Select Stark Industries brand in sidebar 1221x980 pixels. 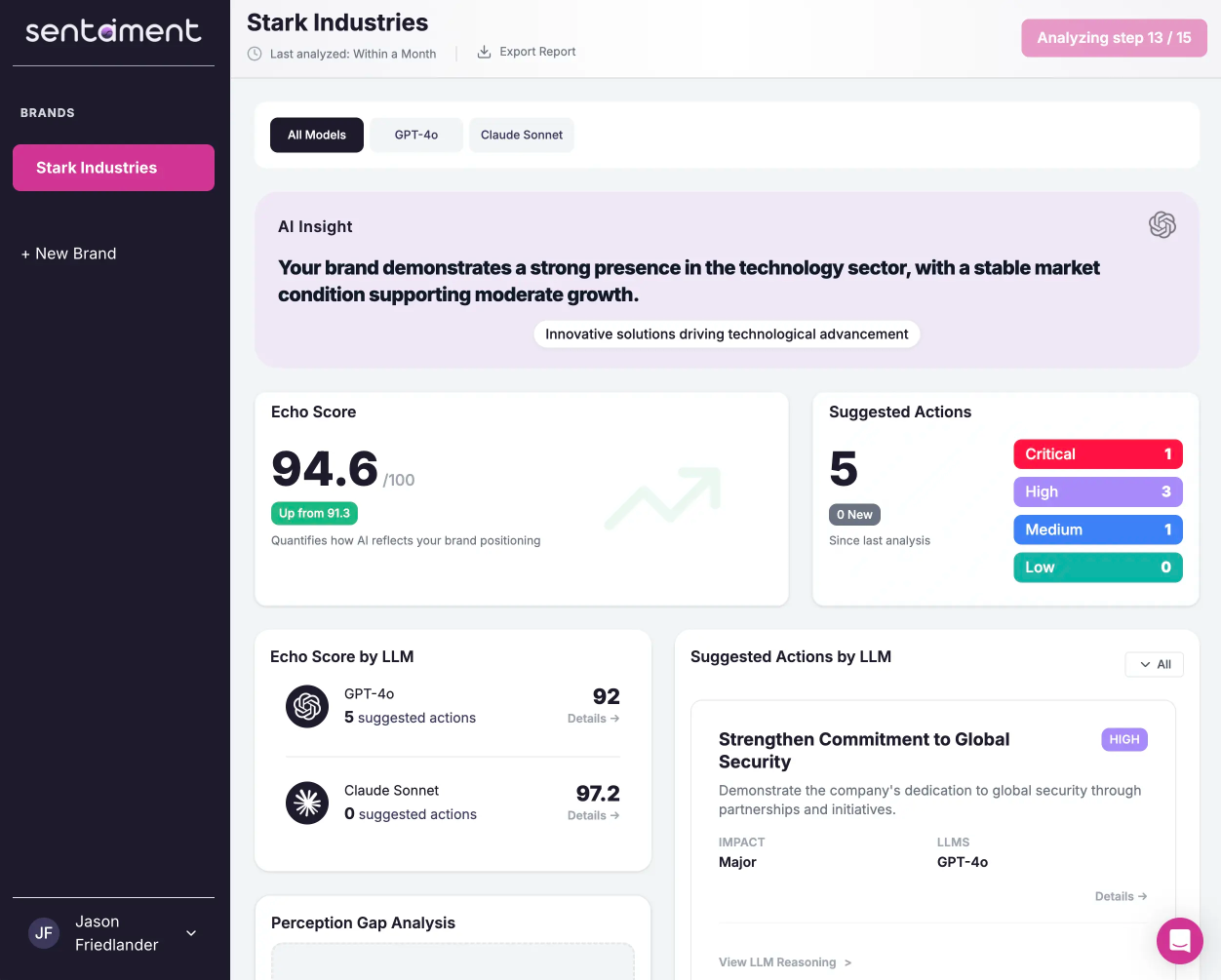pos(113,168)
